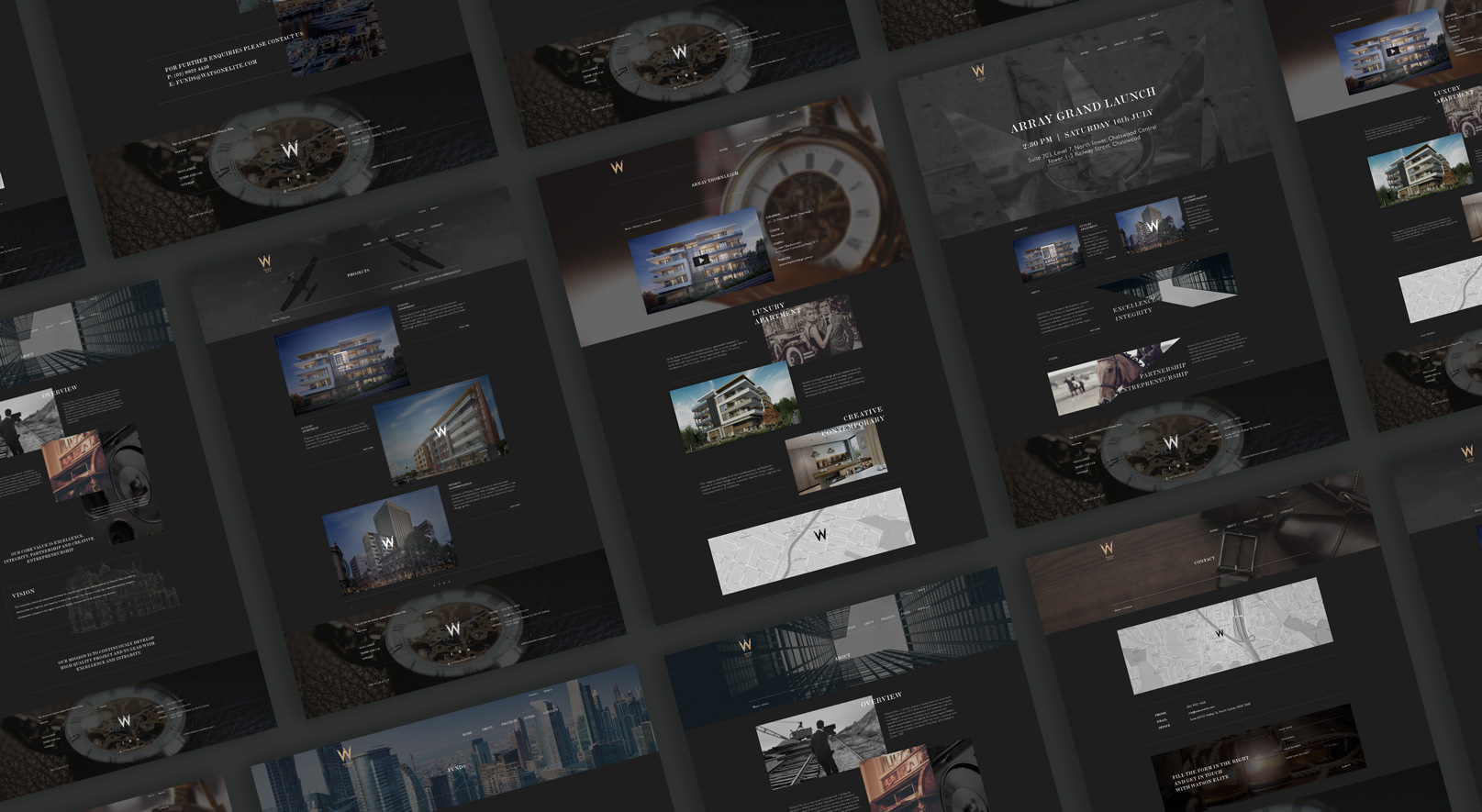This screenshot has width=1482, height=812.
Task: Click the CONTACT title on the Contact page
Action: (1204, 560)
